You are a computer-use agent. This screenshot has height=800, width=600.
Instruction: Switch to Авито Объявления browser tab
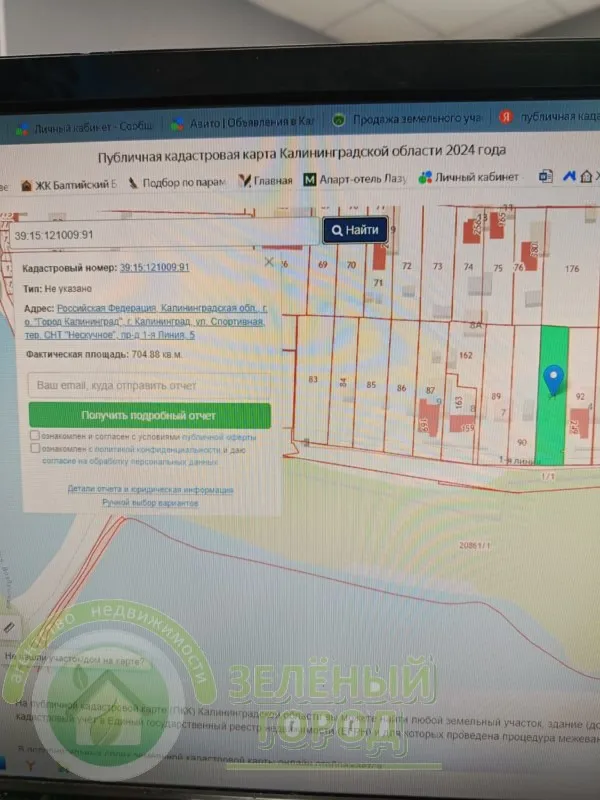click(x=243, y=123)
